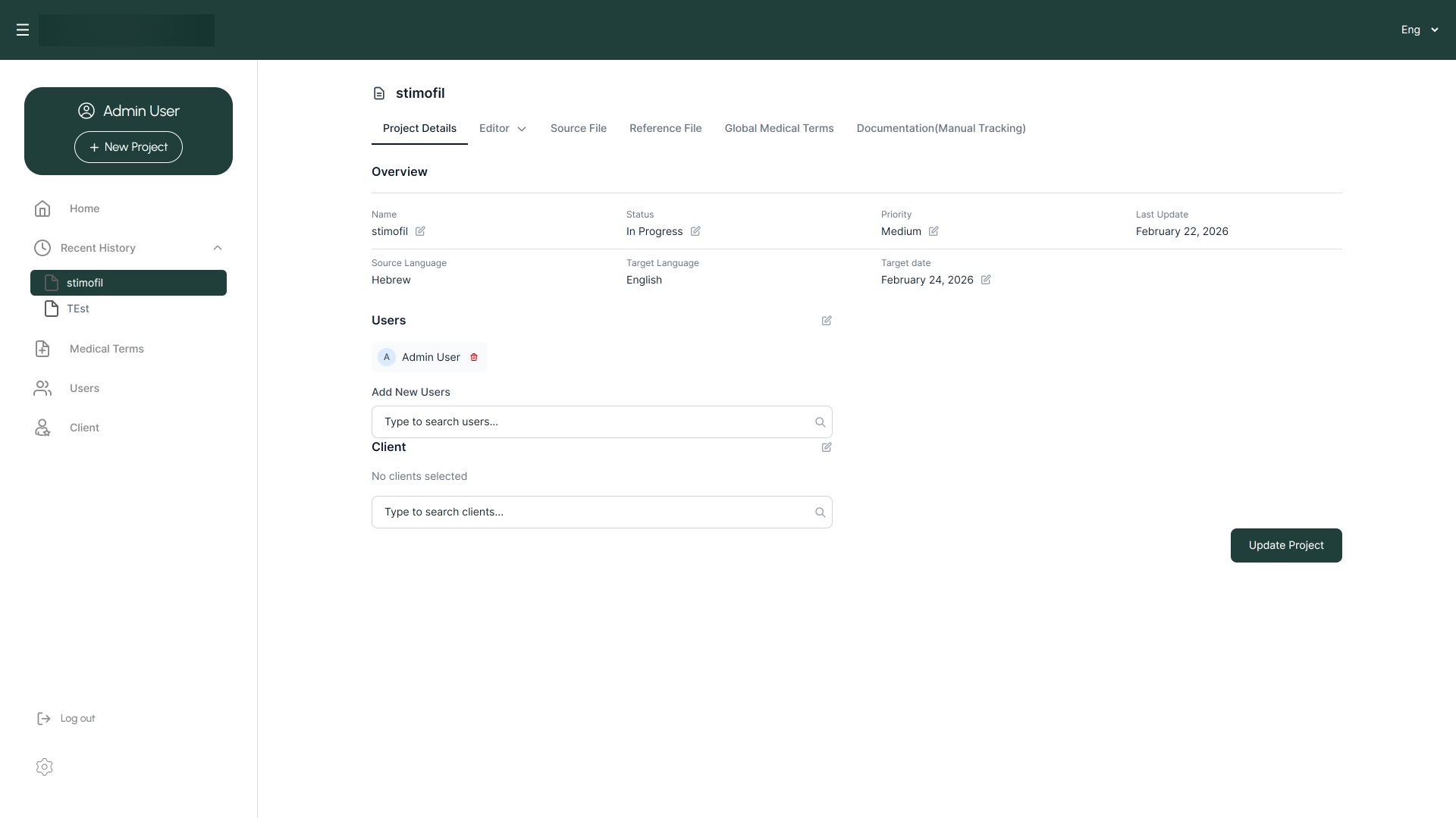Switch to the Source File tab
This screenshot has height=818, width=1456.
click(579, 128)
